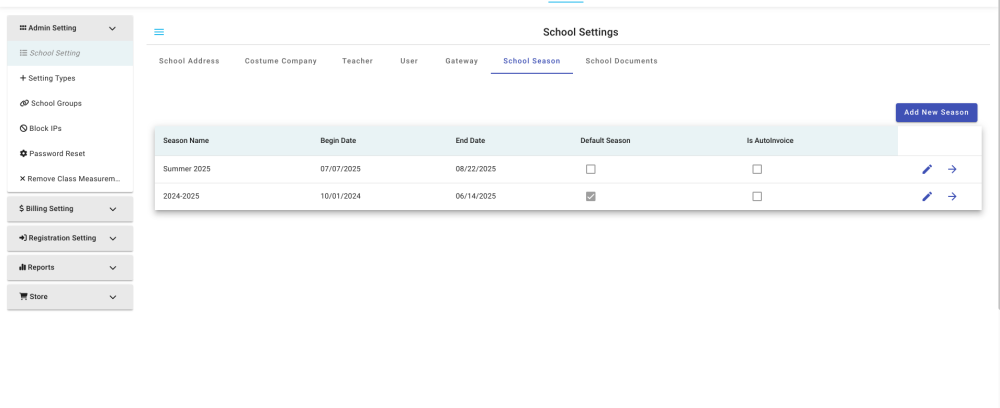
Task: Click the gear icon beside Password Reset
Action: pos(24,154)
